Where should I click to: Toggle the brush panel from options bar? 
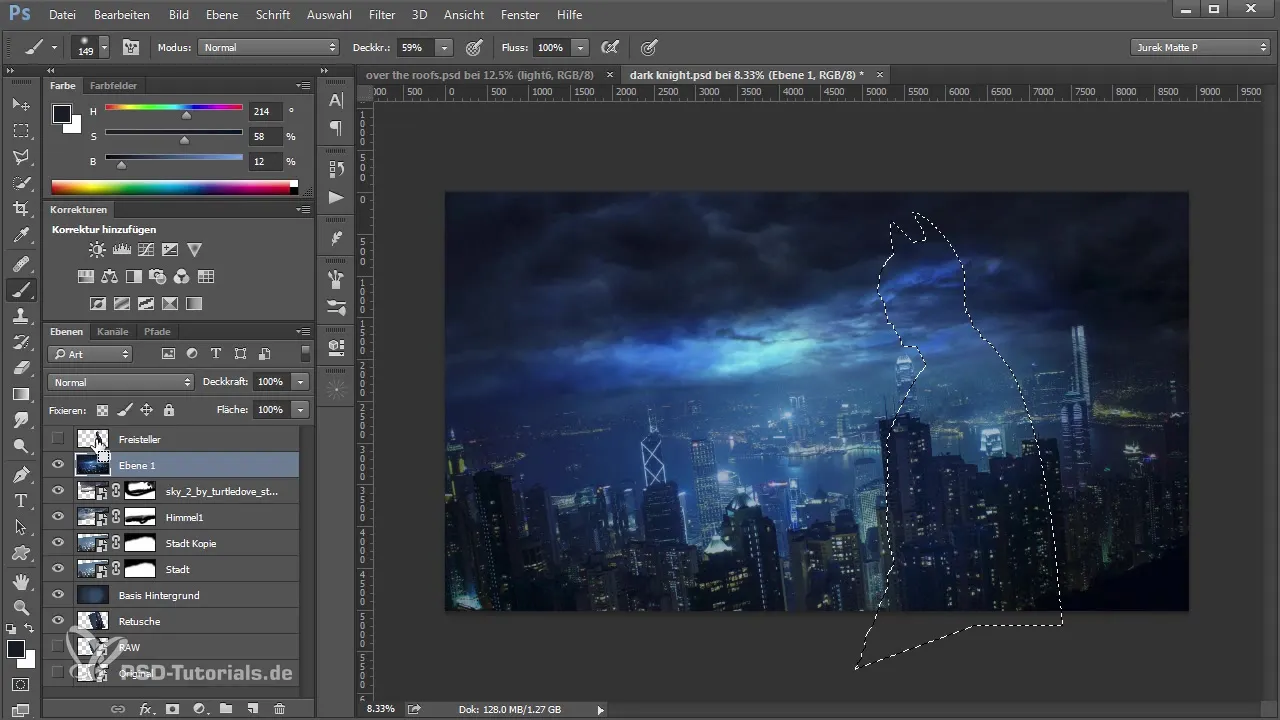coord(130,47)
